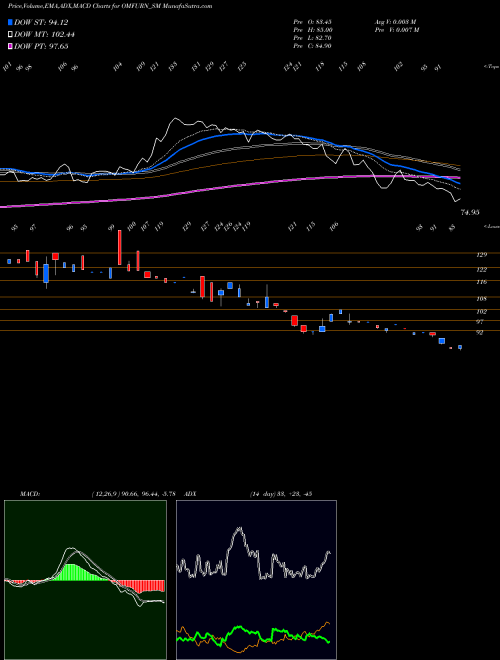Click the 'Pre H: 85.00' high value
The width and height of the screenshot is (500, 660).
tap(313, 30)
